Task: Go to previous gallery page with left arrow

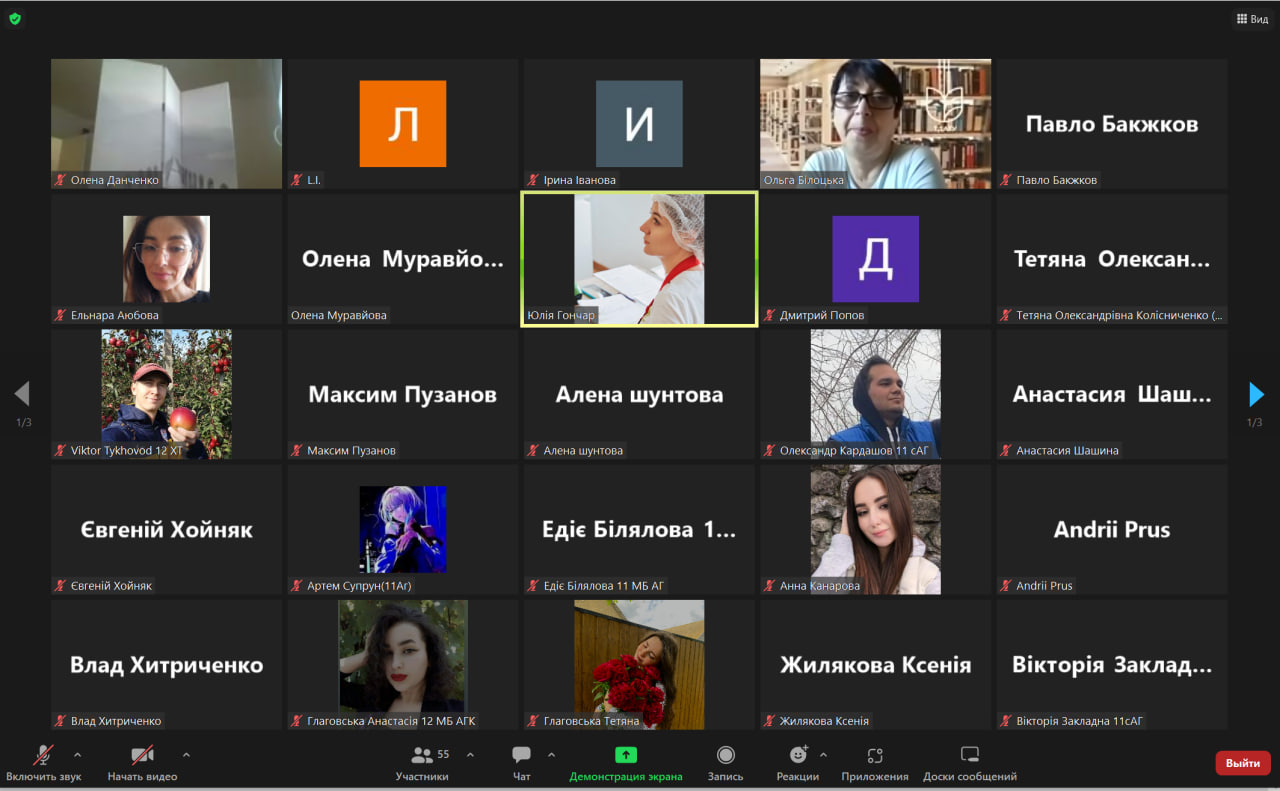Action: (x=22, y=394)
